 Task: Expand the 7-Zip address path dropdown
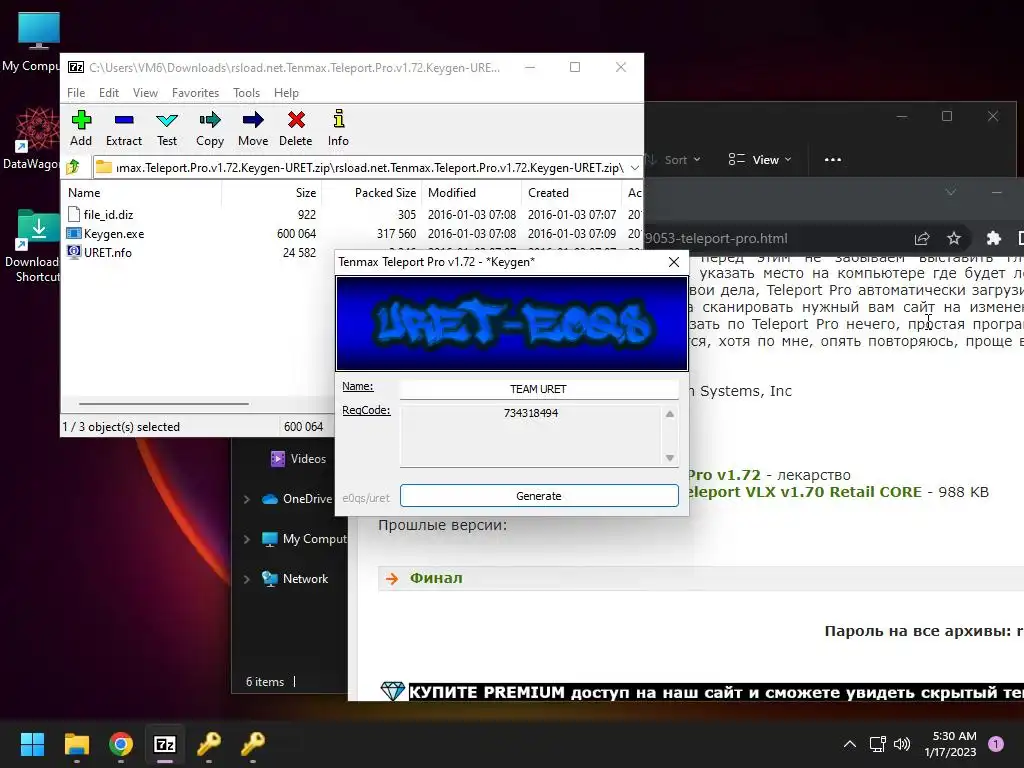click(x=634, y=168)
